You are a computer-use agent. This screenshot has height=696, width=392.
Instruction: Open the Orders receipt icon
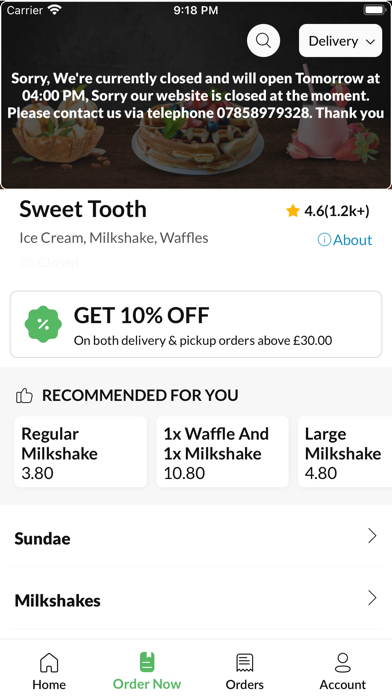(x=245, y=663)
